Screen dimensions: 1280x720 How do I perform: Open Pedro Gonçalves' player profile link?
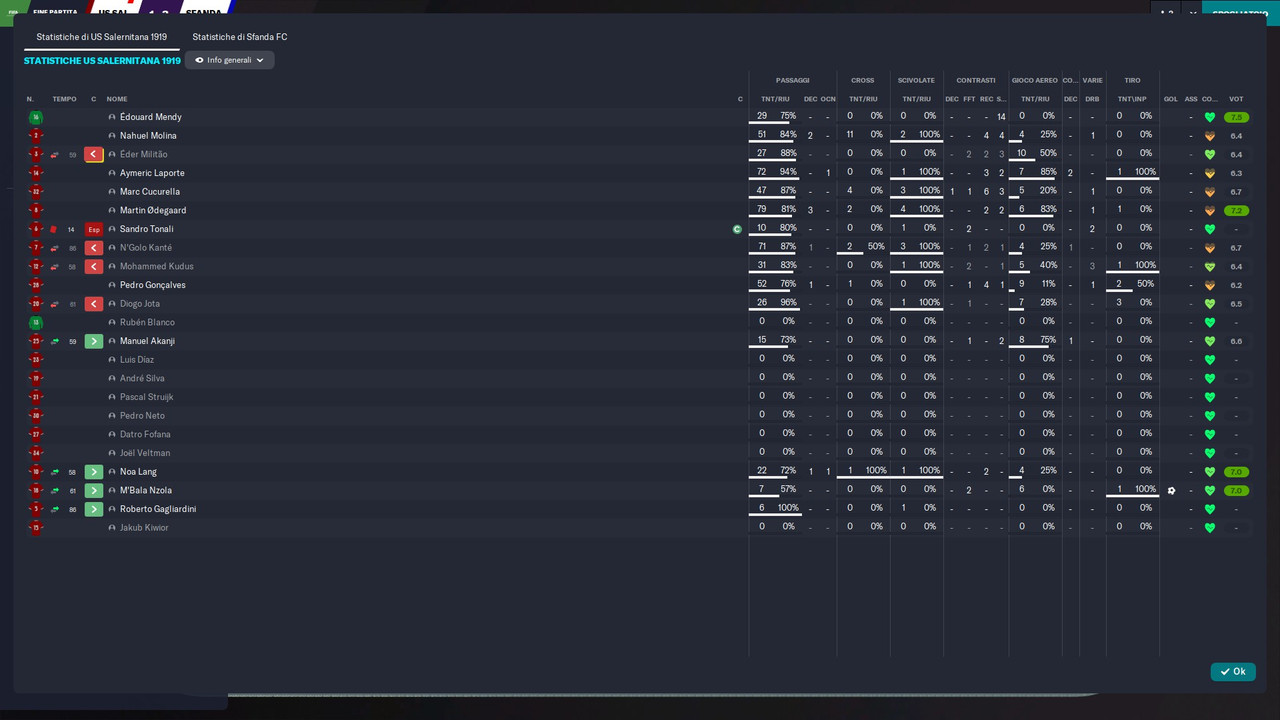(x=153, y=285)
